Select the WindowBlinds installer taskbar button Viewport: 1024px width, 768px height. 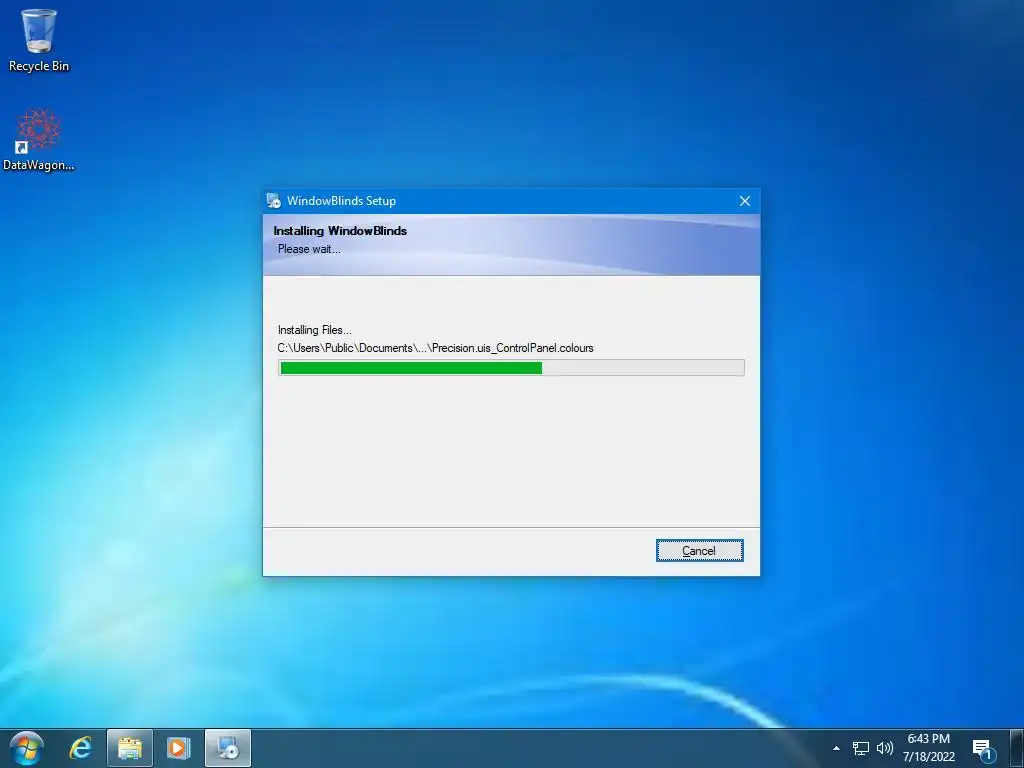point(228,748)
